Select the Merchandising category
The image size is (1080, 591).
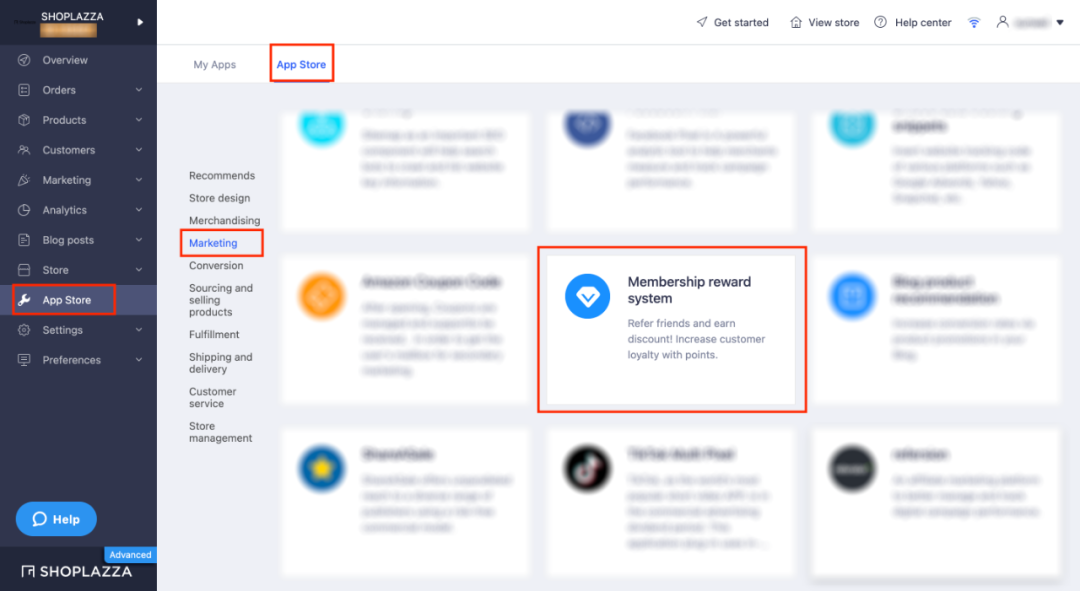click(225, 220)
